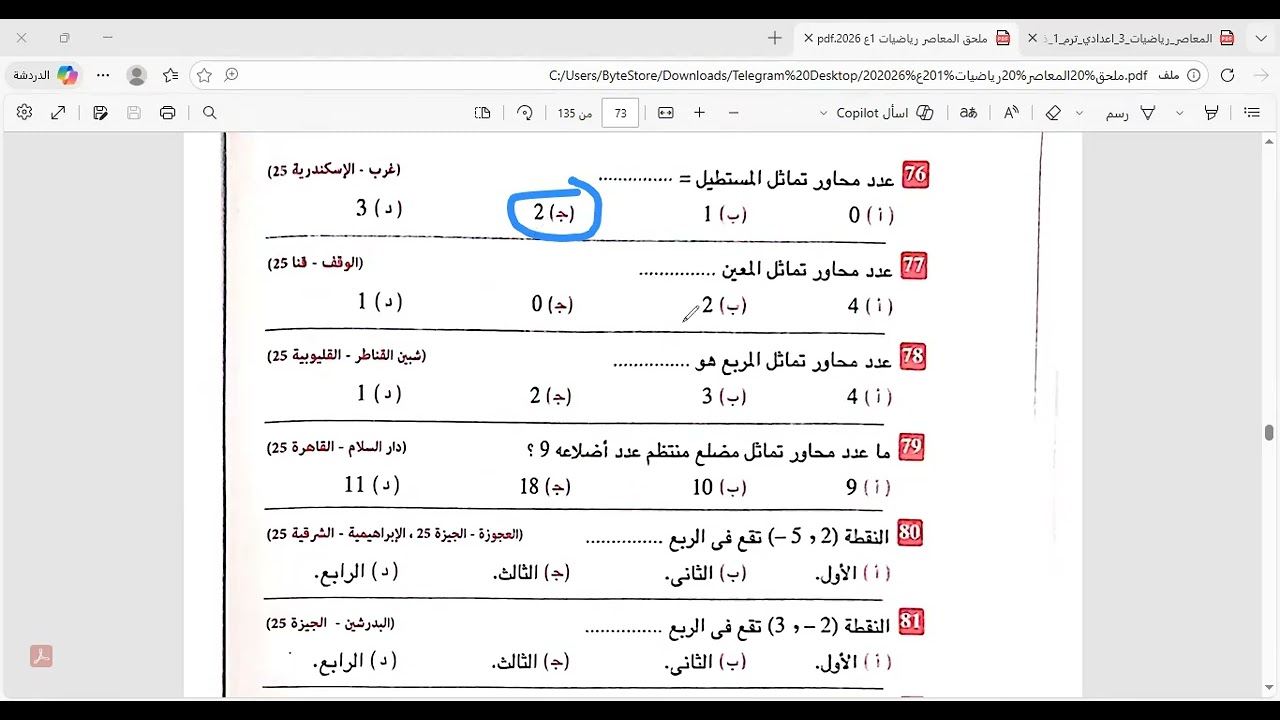1280x720 pixels.
Task: Open find in PDF search
Action: [209, 113]
